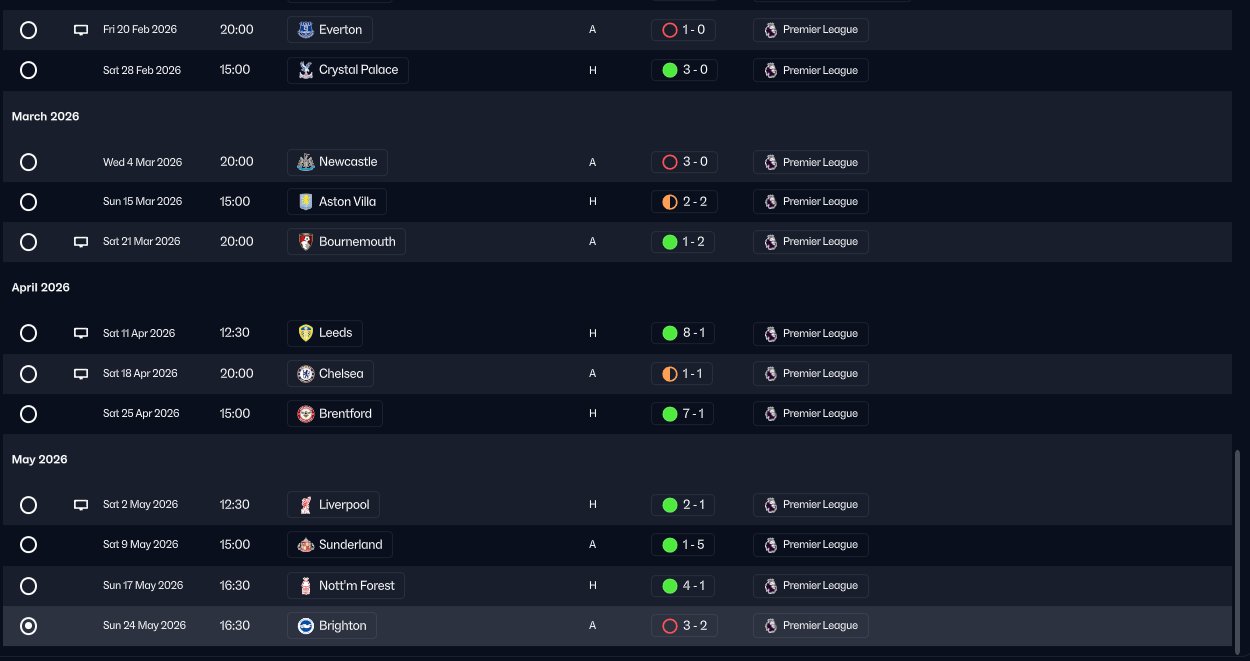The width and height of the screenshot is (1250, 661).
Task: Click the Everton club crest icon
Action: click(305, 30)
